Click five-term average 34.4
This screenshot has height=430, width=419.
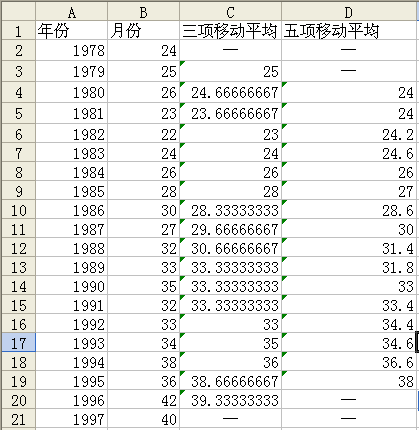[350, 324]
